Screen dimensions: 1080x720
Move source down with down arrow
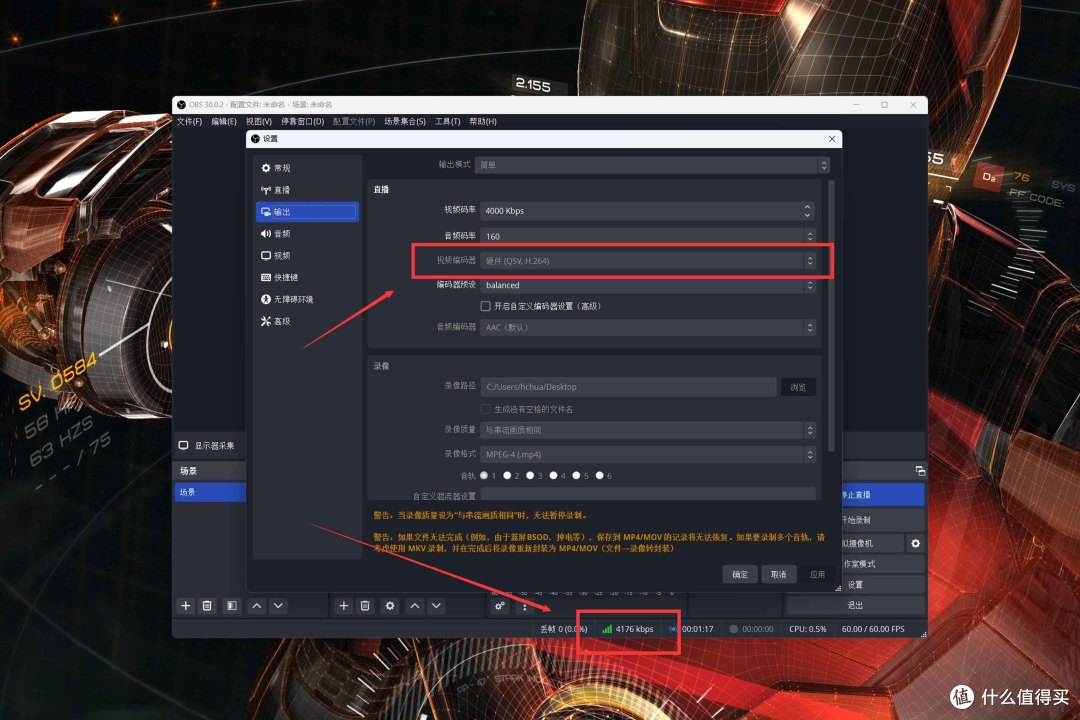click(x=436, y=606)
